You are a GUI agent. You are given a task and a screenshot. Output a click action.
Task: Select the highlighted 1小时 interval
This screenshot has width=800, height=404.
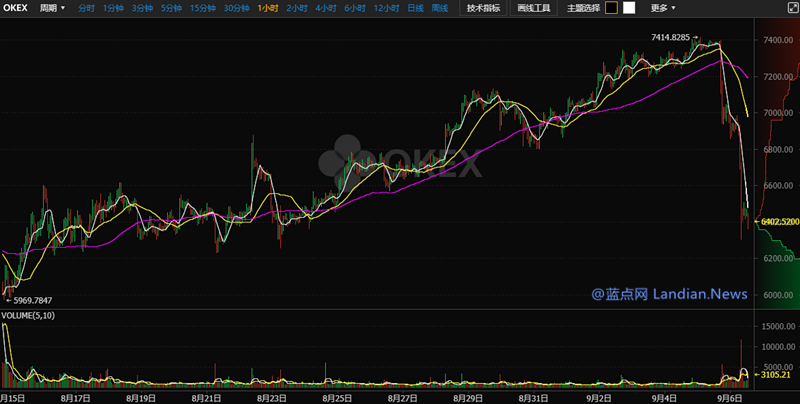coord(268,8)
